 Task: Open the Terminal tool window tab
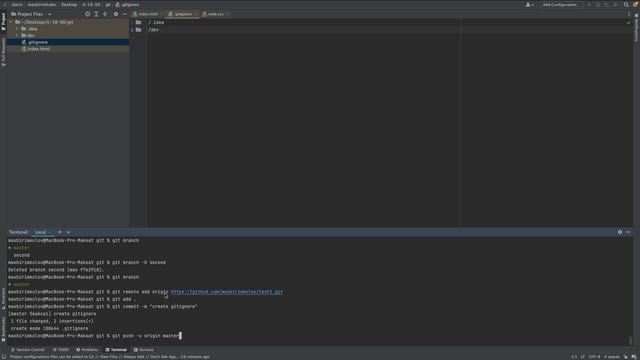(116, 350)
